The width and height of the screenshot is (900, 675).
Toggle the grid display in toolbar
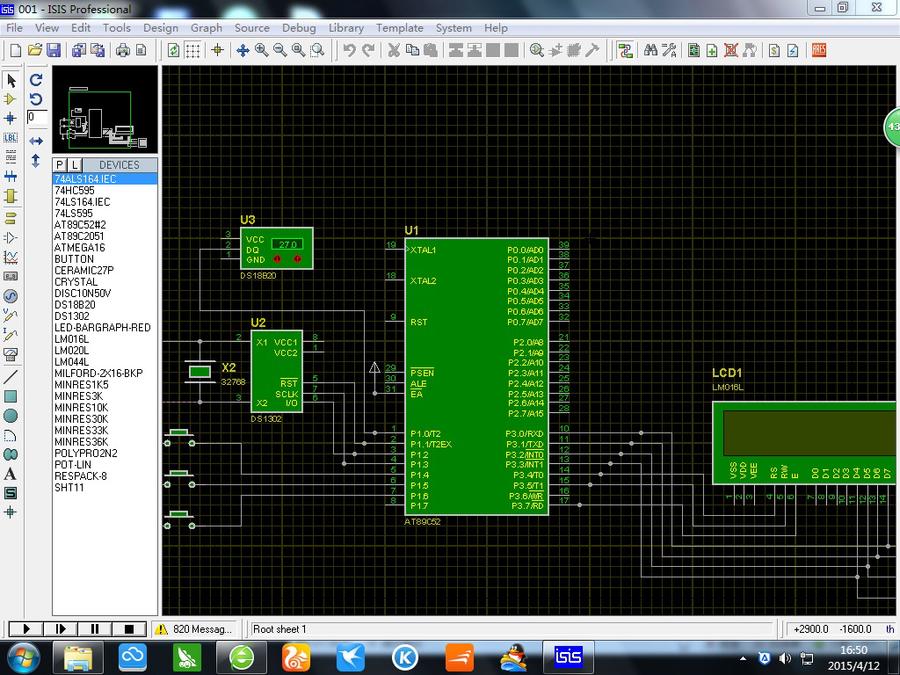point(193,50)
